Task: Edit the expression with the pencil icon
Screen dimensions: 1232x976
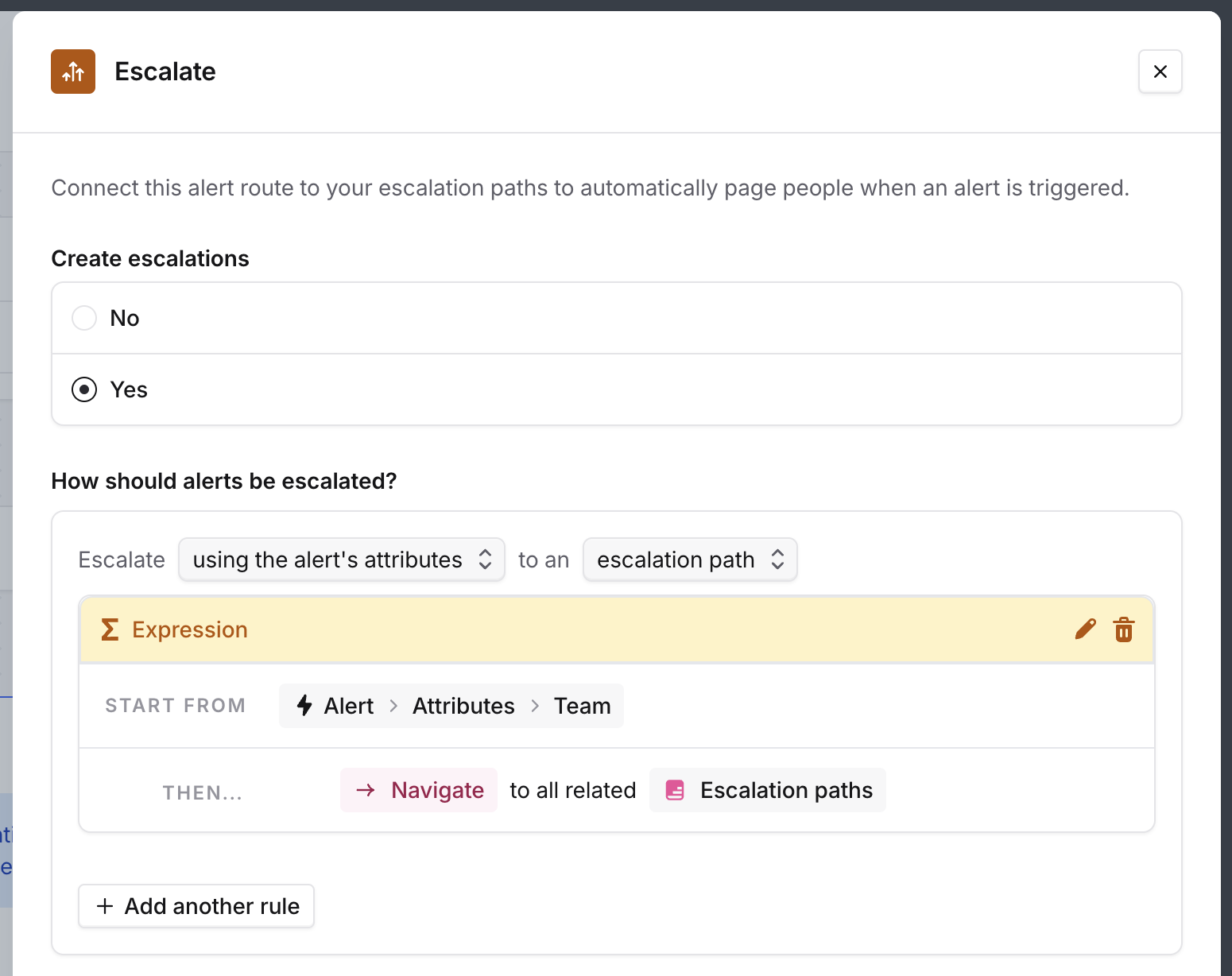Action: click(x=1085, y=629)
